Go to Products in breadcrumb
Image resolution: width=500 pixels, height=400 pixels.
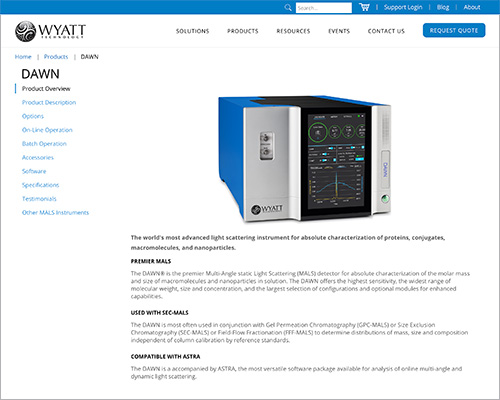click(56, 57)
